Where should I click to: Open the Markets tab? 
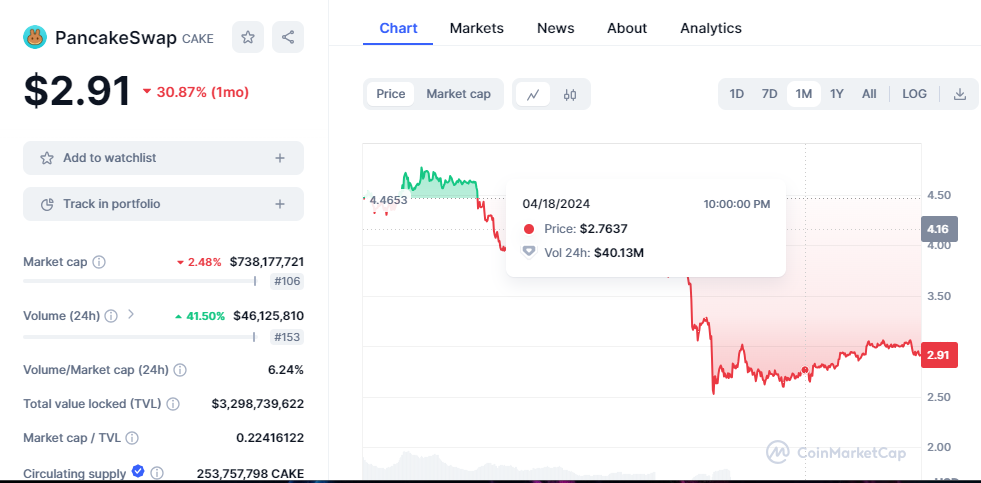pyautogui.click(x=476, y=28)
